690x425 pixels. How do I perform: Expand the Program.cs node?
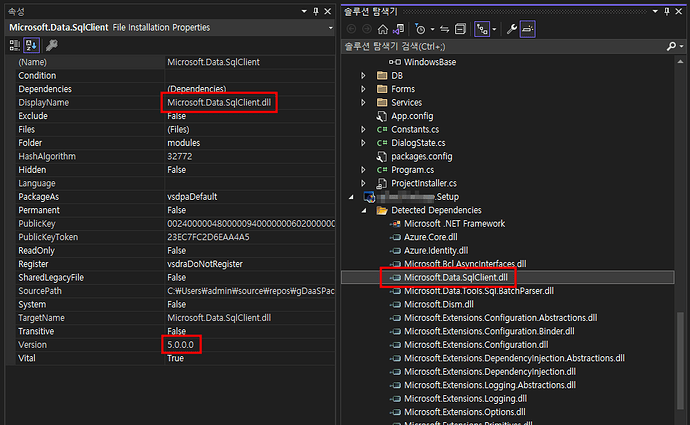tap(363, 170)
